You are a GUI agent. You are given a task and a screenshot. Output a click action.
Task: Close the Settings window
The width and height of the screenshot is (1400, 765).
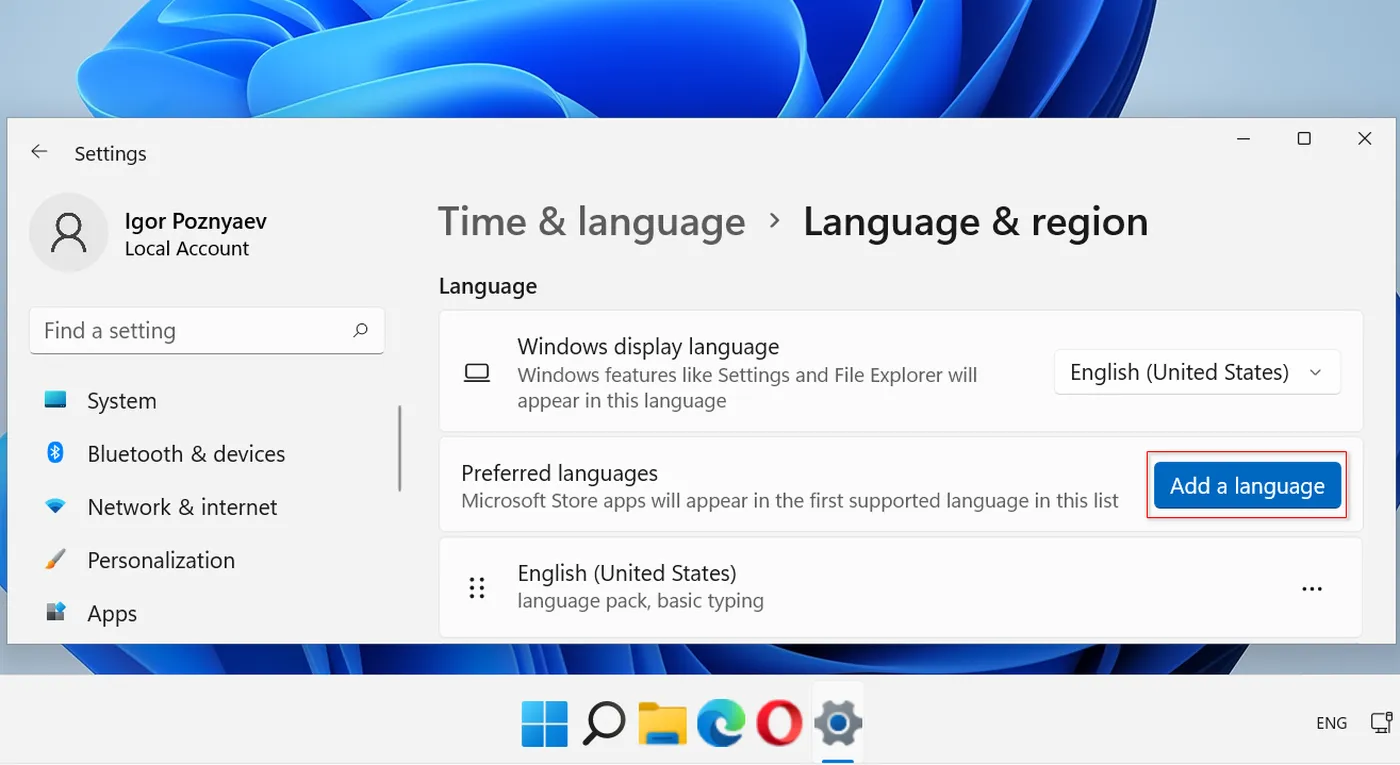point(1364,139)
